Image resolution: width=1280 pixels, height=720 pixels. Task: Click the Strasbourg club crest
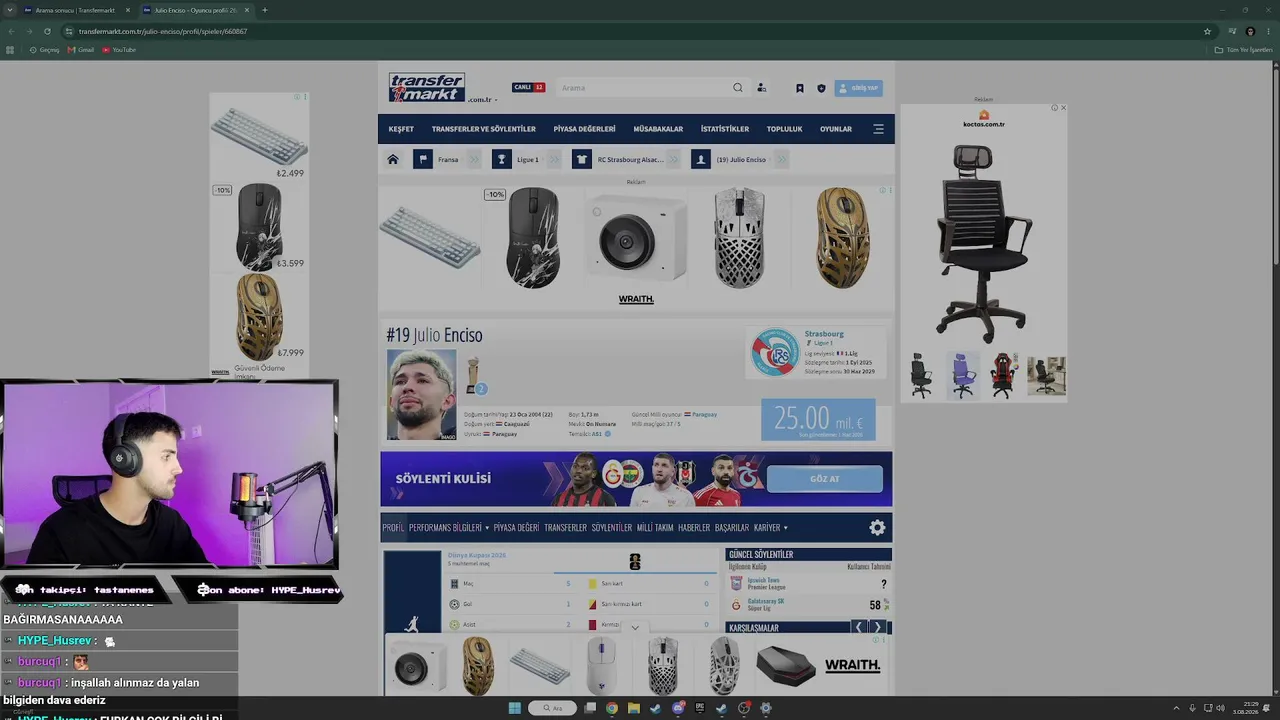tap(775, 352)
